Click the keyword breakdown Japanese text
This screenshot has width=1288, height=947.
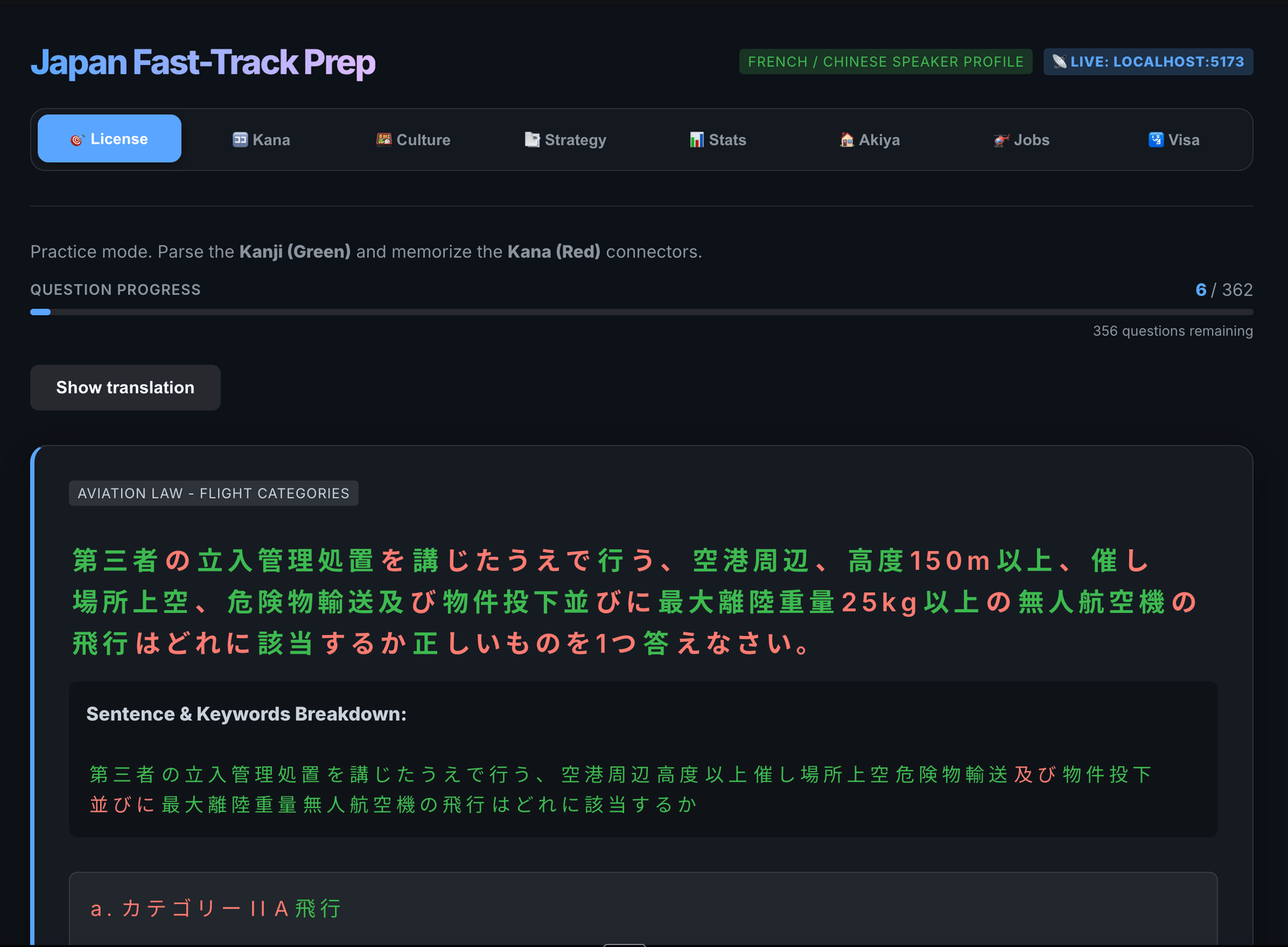click(x=620, y=789)
